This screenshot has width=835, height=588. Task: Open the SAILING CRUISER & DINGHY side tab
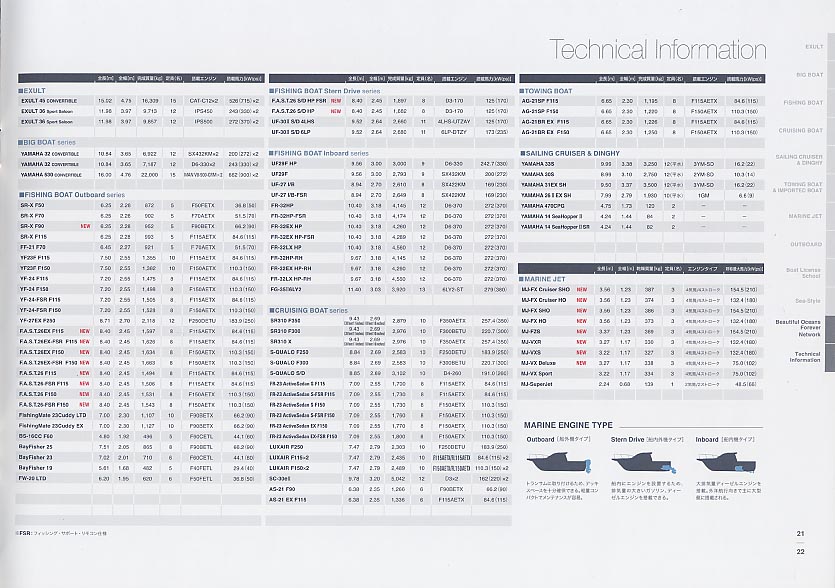coord(799,160)
